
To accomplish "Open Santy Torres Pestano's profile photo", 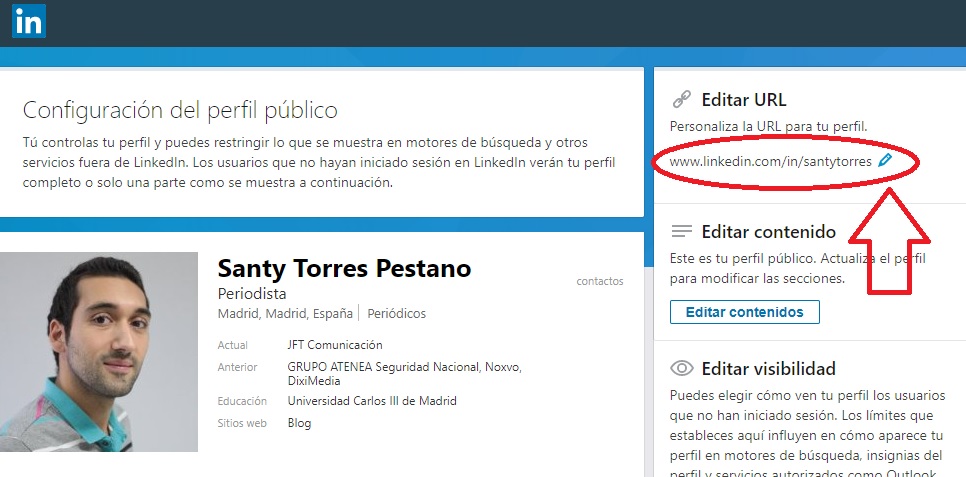I will pyautogui.click(x=99, y=351).
